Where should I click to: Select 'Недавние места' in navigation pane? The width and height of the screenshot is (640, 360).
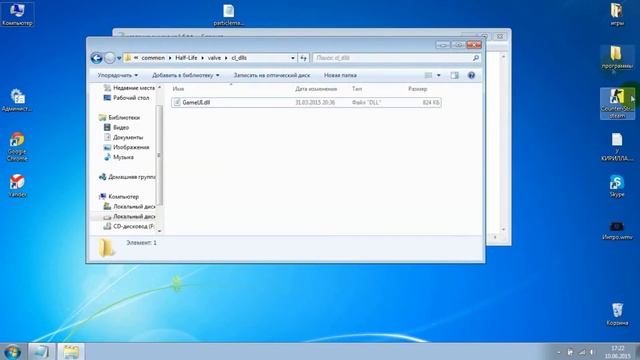[129, 88]
